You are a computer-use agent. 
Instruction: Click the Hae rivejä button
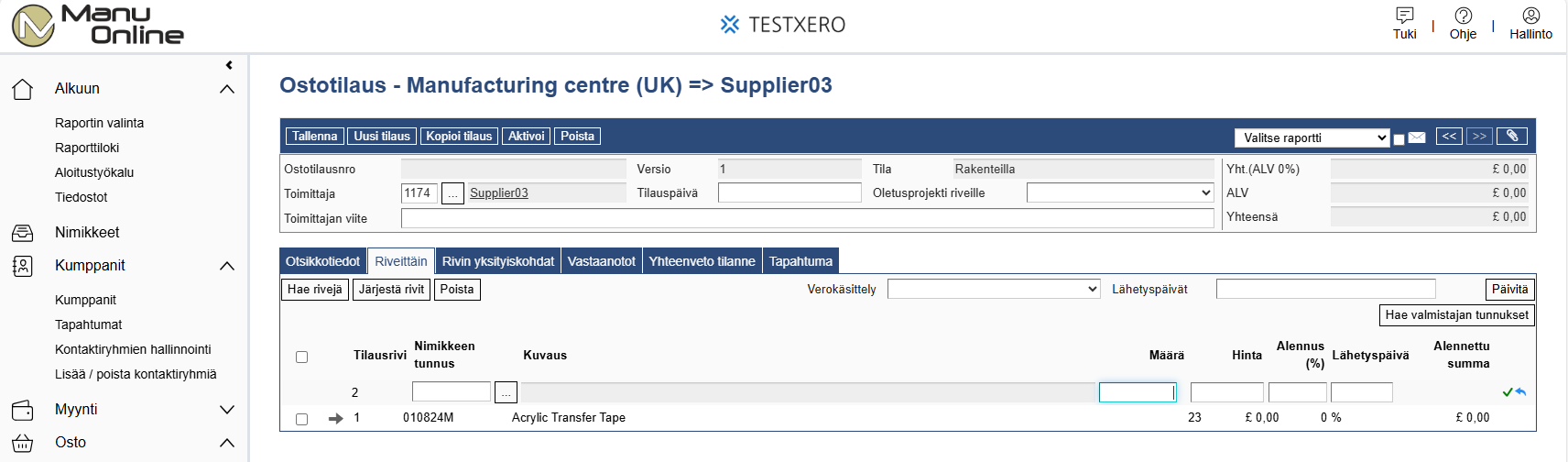click(x=315, y=290)
